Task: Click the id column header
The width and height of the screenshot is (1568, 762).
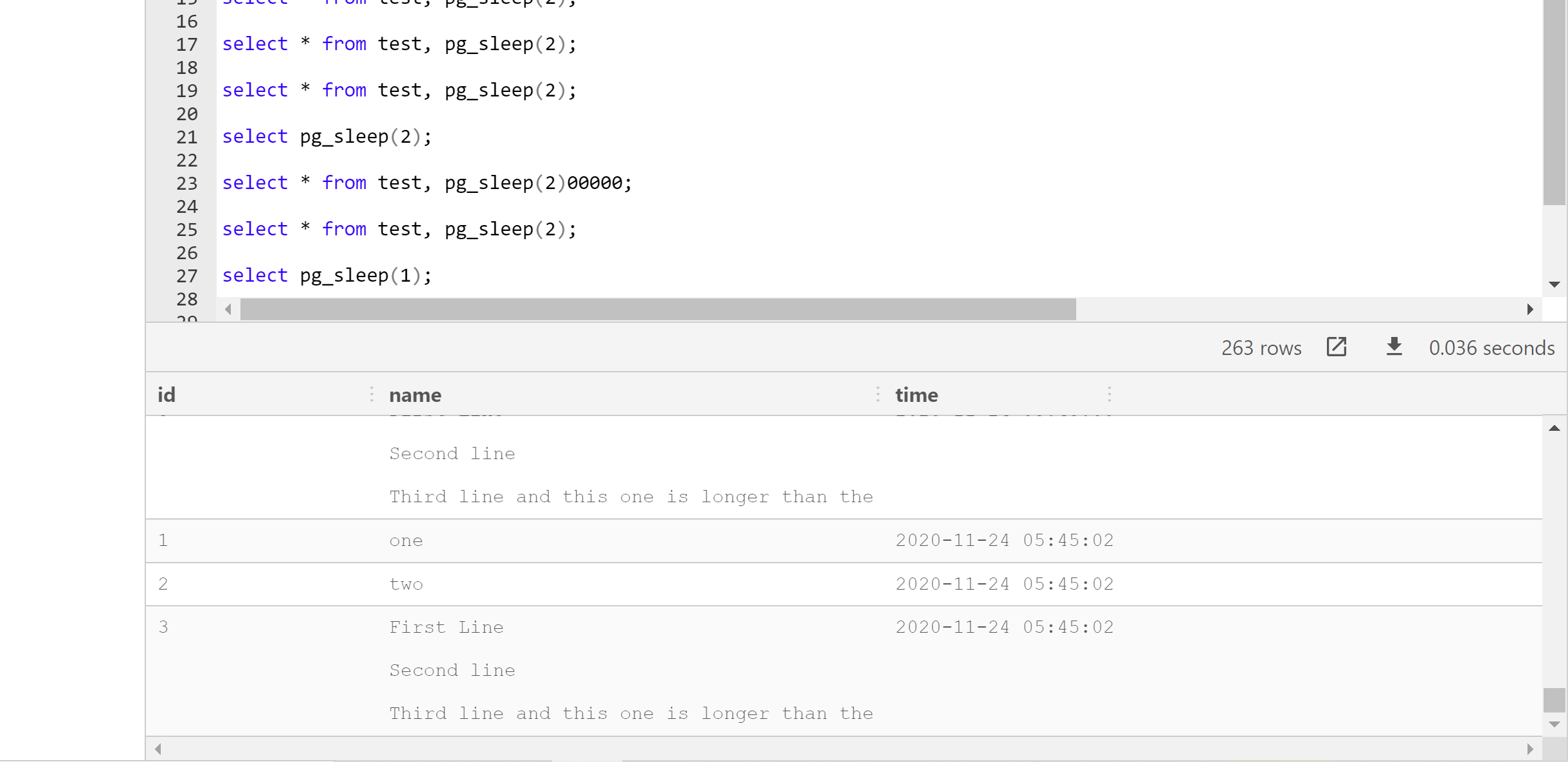Action: coord(166,394)
